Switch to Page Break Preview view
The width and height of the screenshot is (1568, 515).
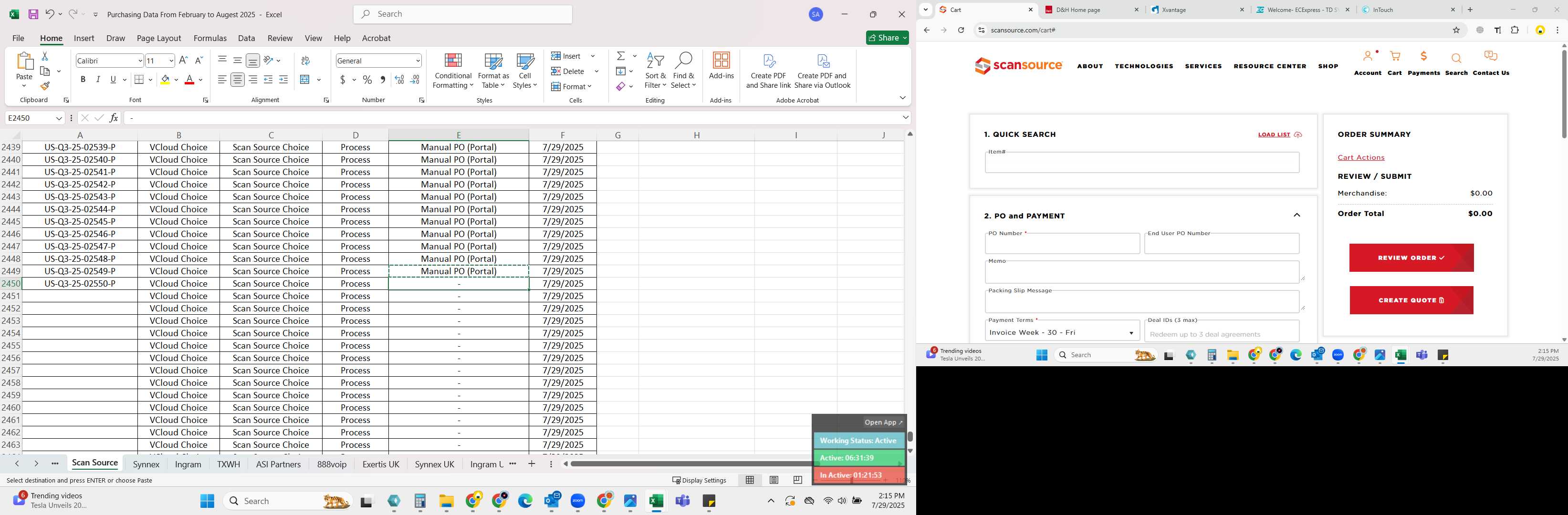pyautogui.click(x=797, y=480)
